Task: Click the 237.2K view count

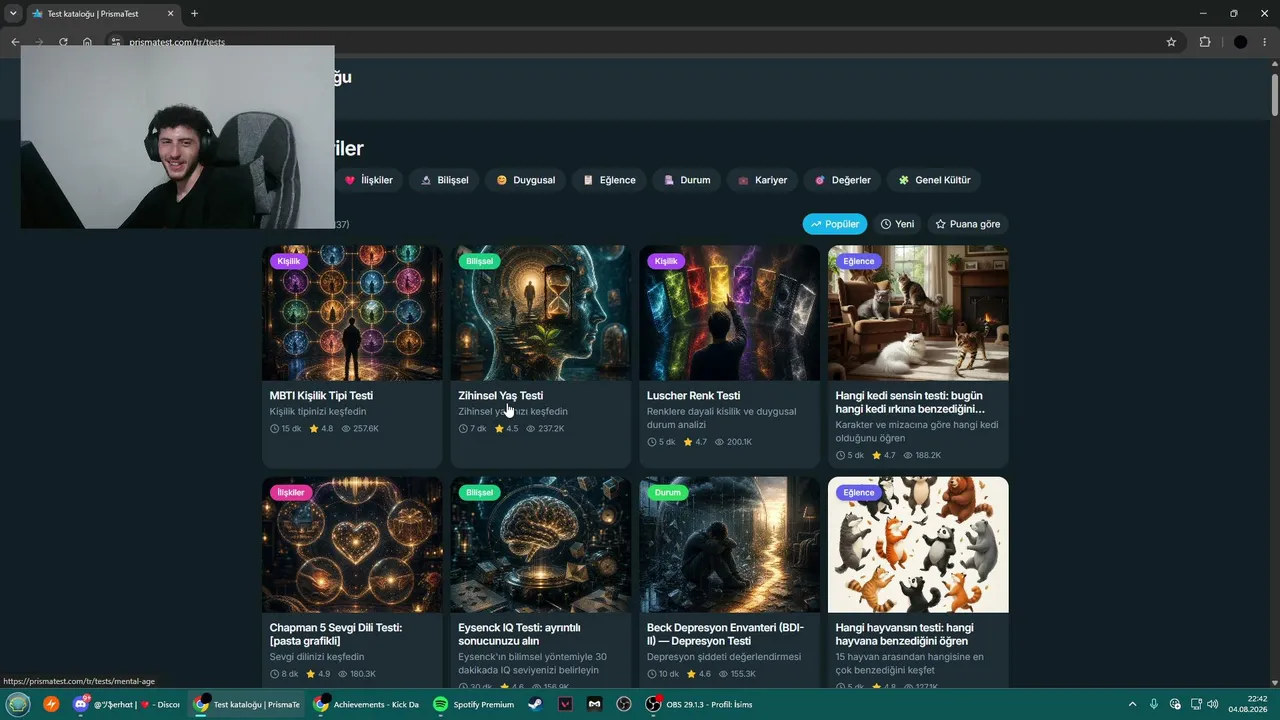Action: coord(546,429)
